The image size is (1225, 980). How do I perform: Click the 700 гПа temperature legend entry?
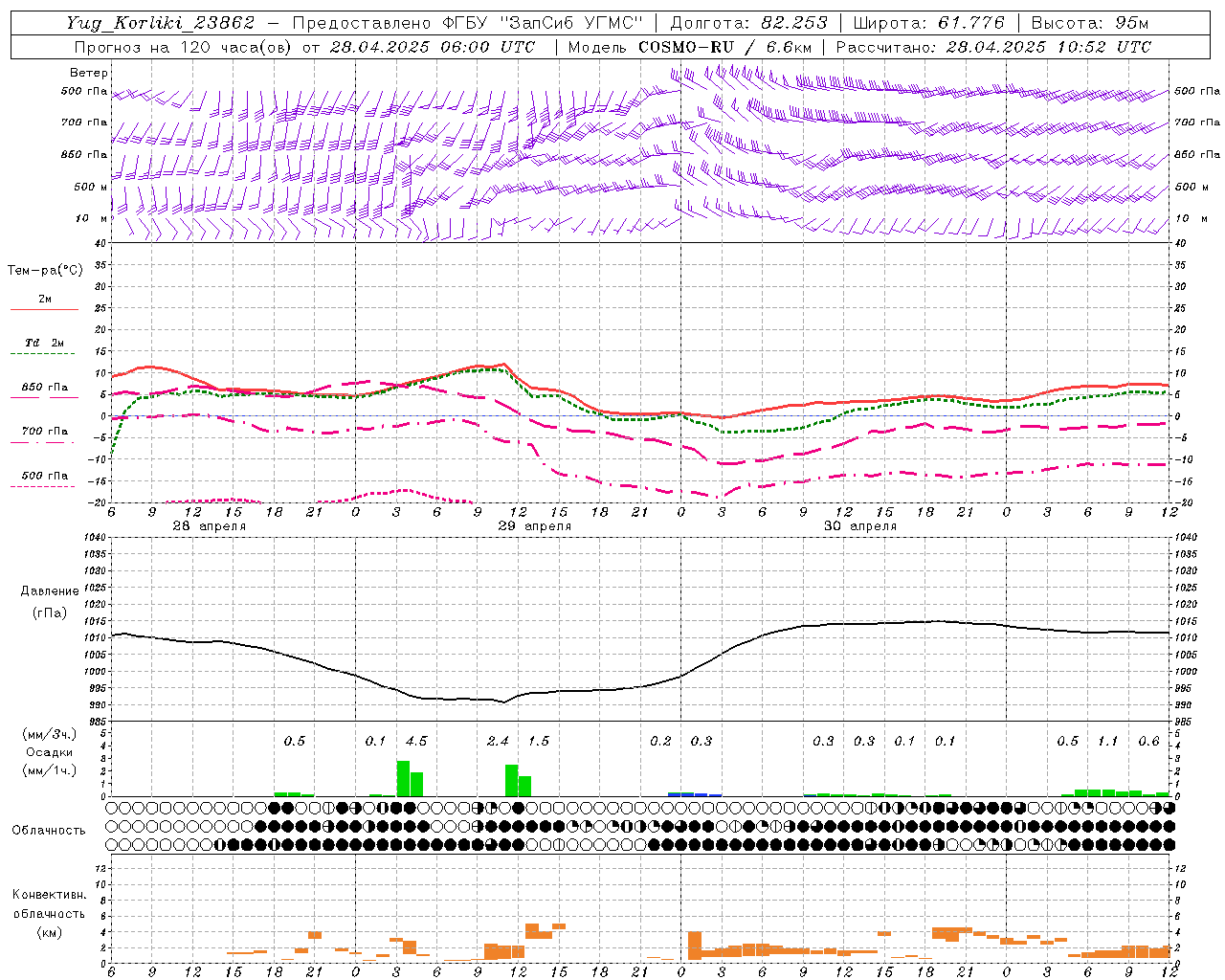(44, 432)
